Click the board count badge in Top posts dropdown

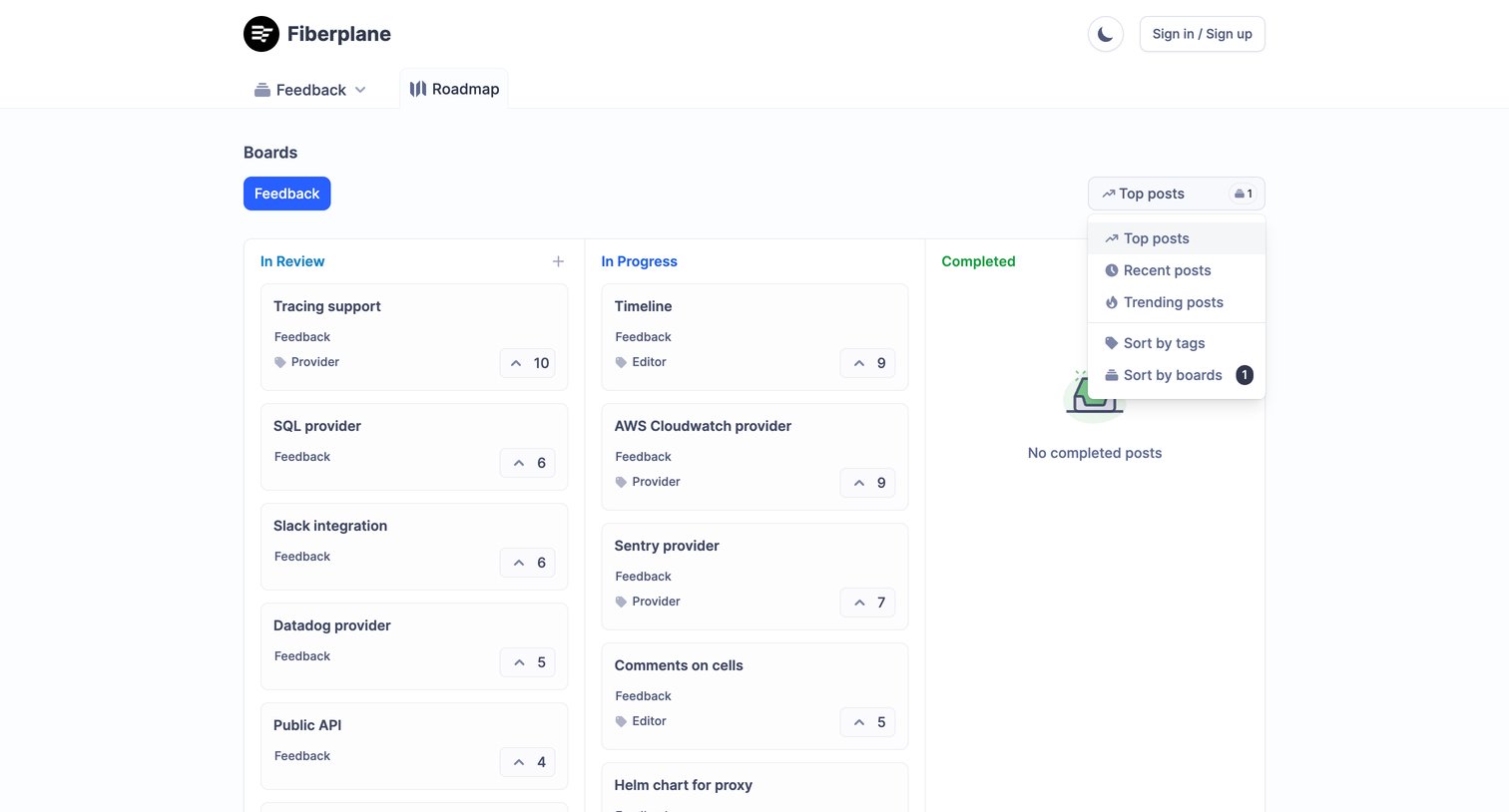[x=1243, y=194]
